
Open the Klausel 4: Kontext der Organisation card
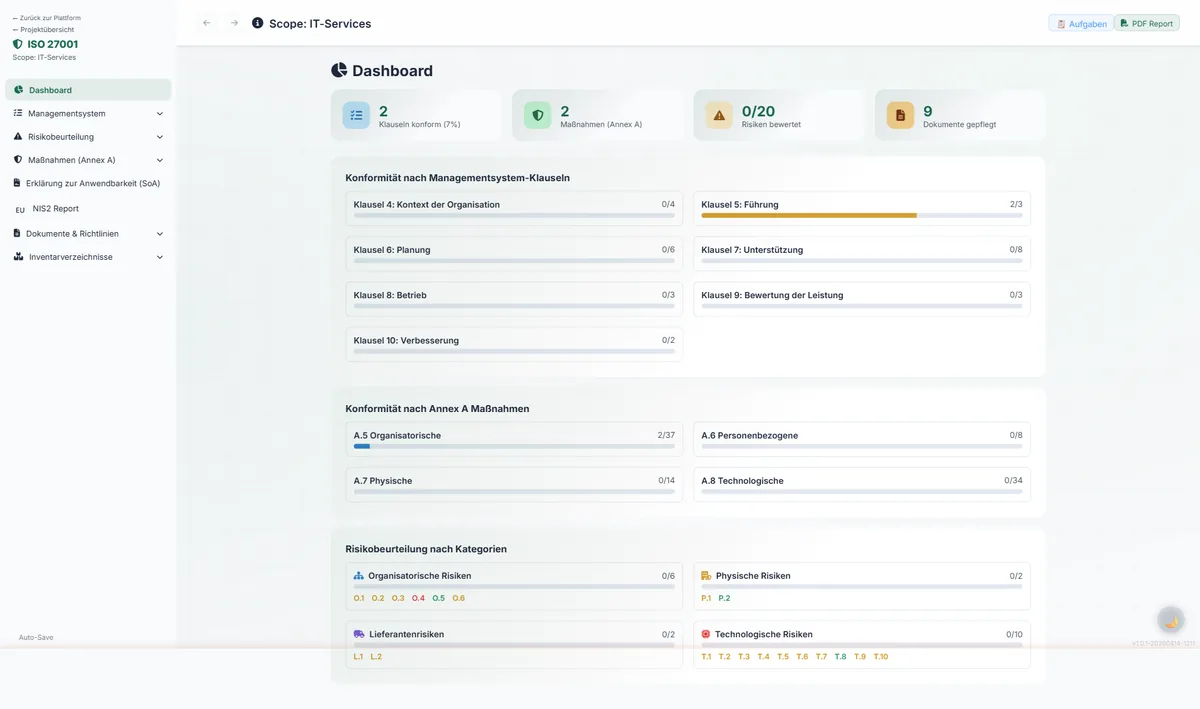point(514,209)
